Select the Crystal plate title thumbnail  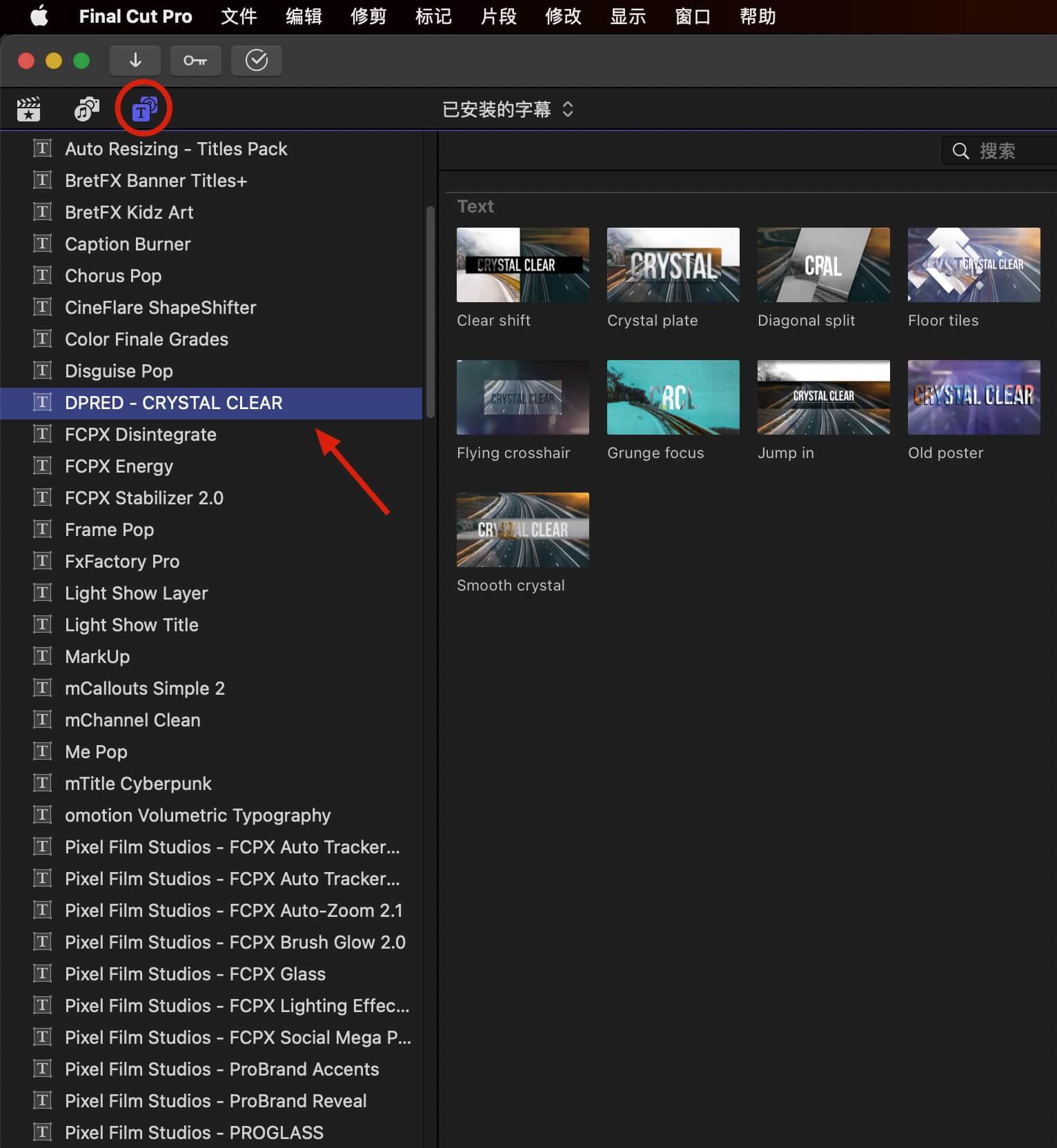coord(673,265)
